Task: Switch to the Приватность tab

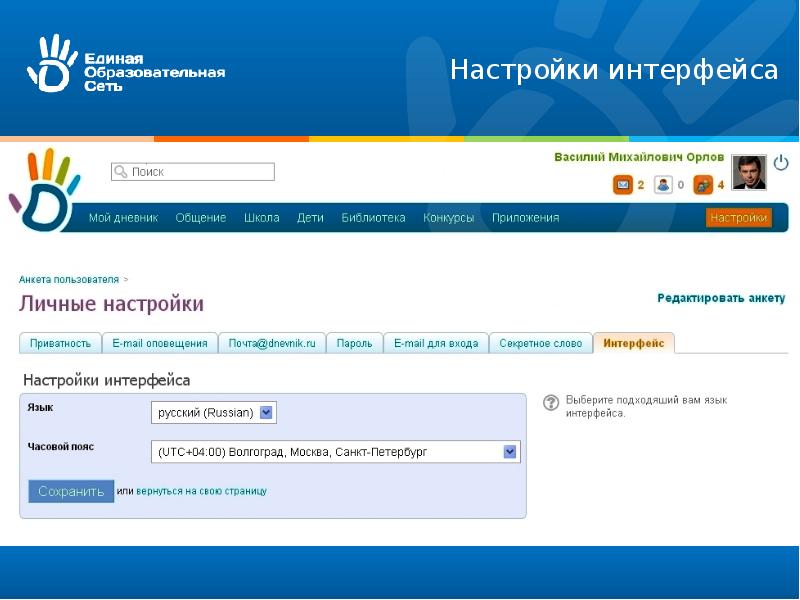Action: (x=61, y=343)
